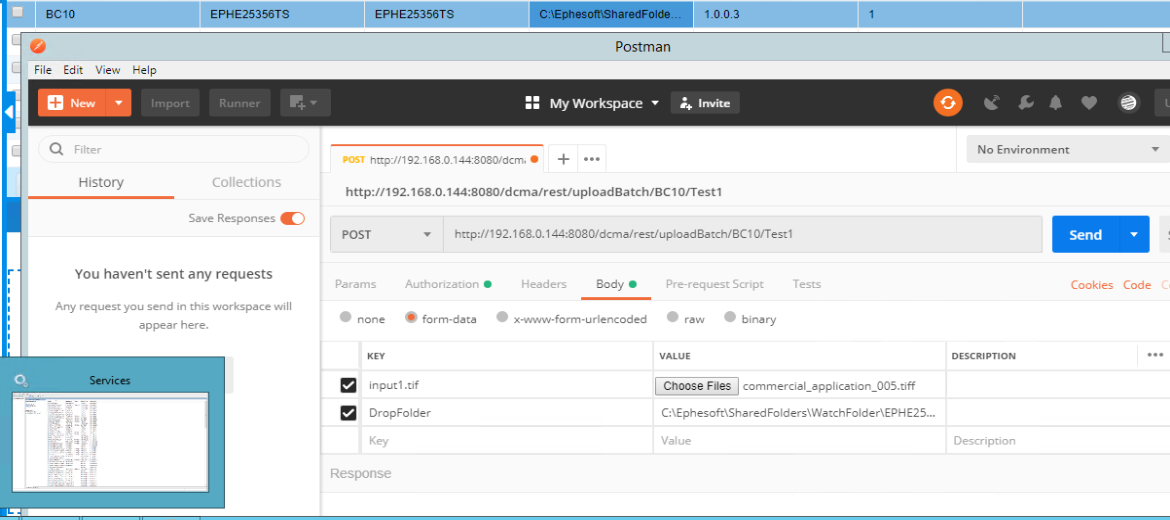The image size is (1170, 520).
Task: Open the Tests tab
Action: pyautogui.click(x=807, y=284)
